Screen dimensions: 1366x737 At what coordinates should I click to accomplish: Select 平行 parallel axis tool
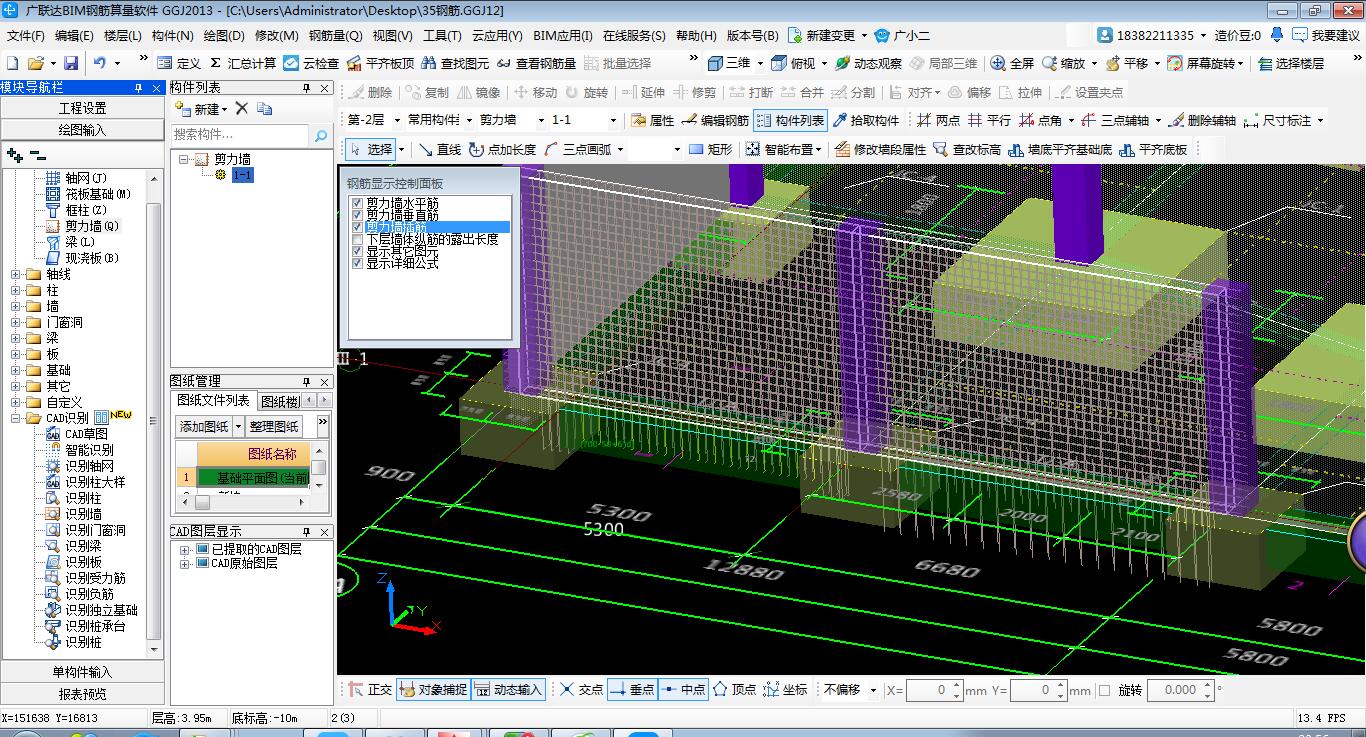pyautogui.click(x=989, y=120)
